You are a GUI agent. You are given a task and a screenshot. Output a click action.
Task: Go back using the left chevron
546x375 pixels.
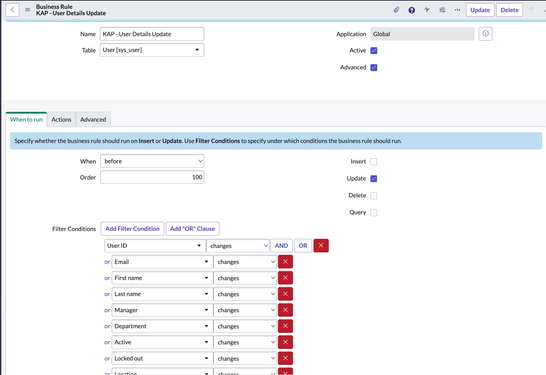pos(13,10)
